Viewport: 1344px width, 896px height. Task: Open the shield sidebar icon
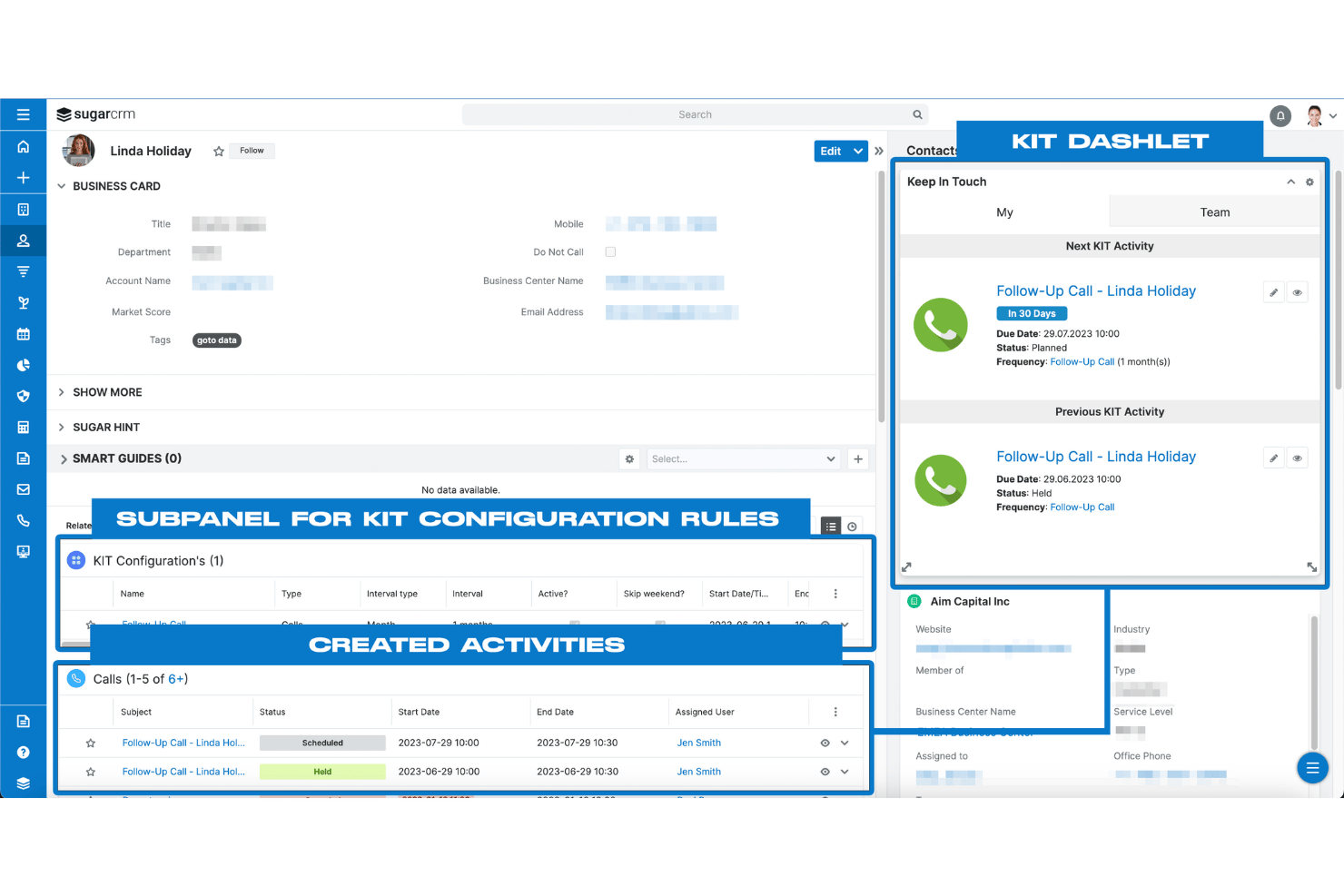(24, 396)
